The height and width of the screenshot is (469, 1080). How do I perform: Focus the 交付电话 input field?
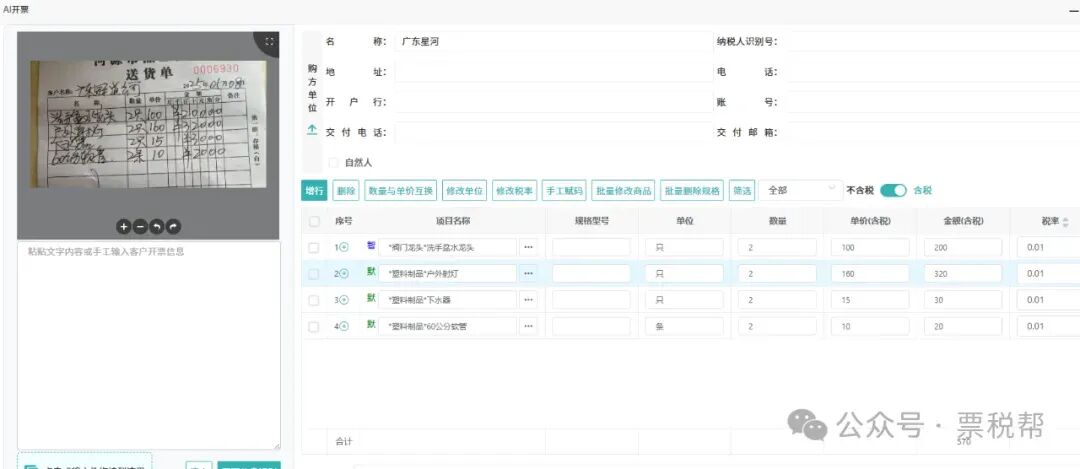554,132
